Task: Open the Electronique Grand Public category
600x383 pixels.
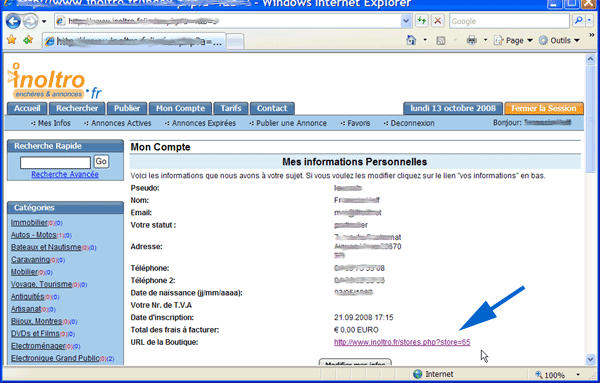Action: (55, 358)
